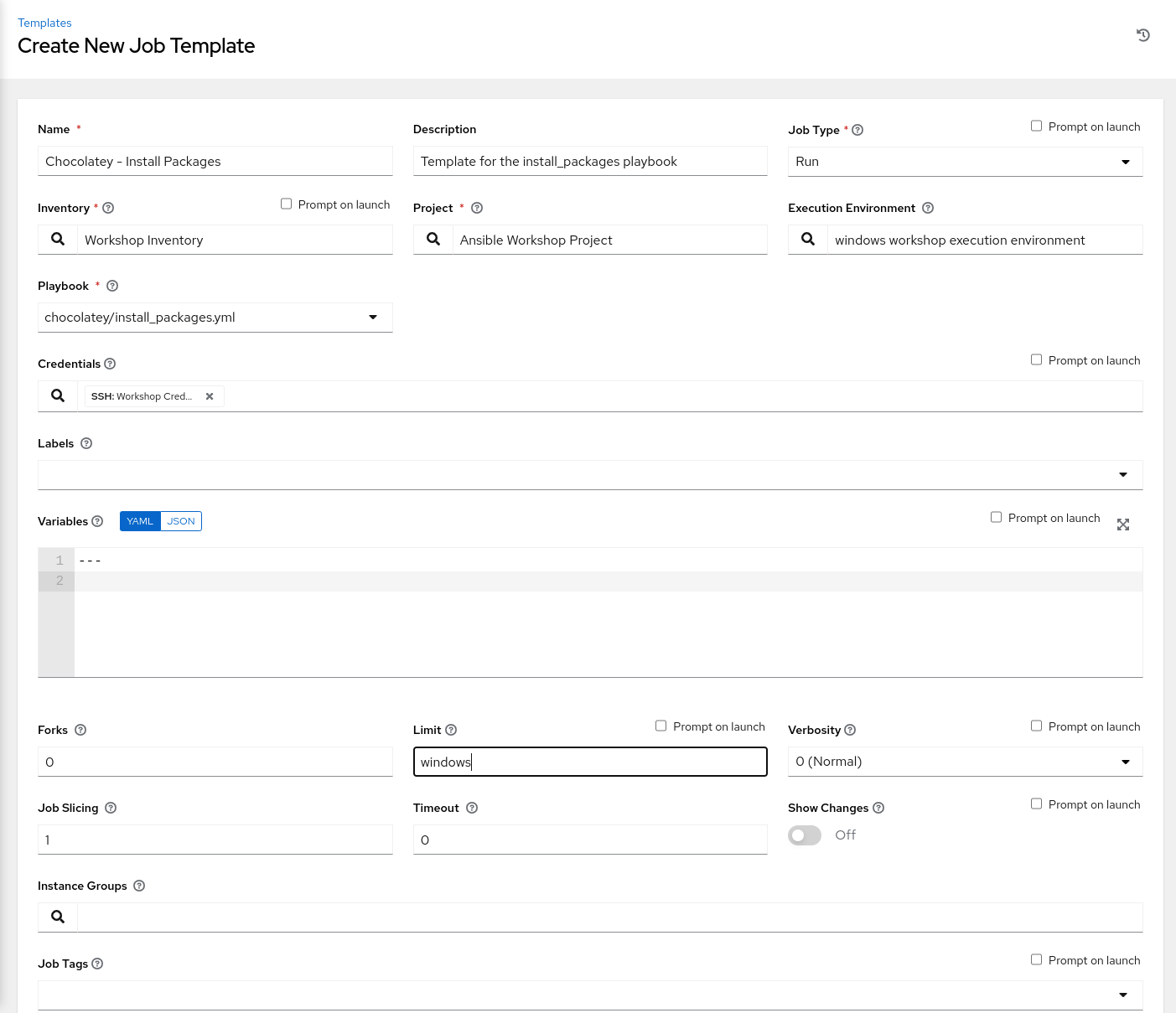Show help for Inventory field

[108, 208]
